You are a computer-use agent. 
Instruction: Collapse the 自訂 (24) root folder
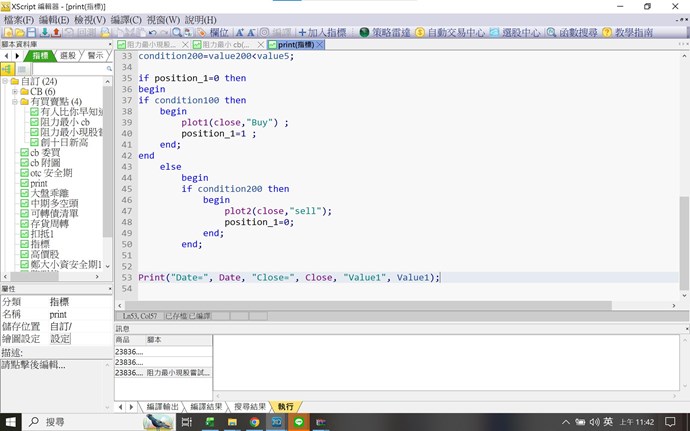[4, 81]
